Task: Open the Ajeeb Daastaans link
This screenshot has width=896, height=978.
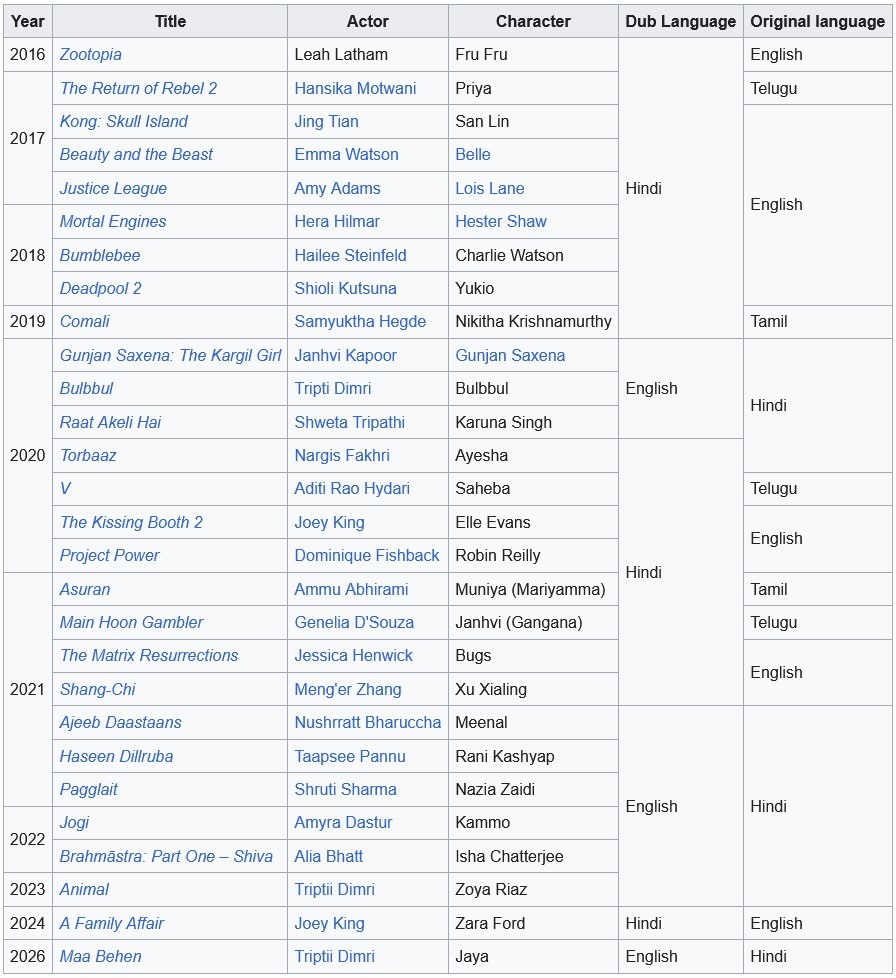Action: coord(120,722)
